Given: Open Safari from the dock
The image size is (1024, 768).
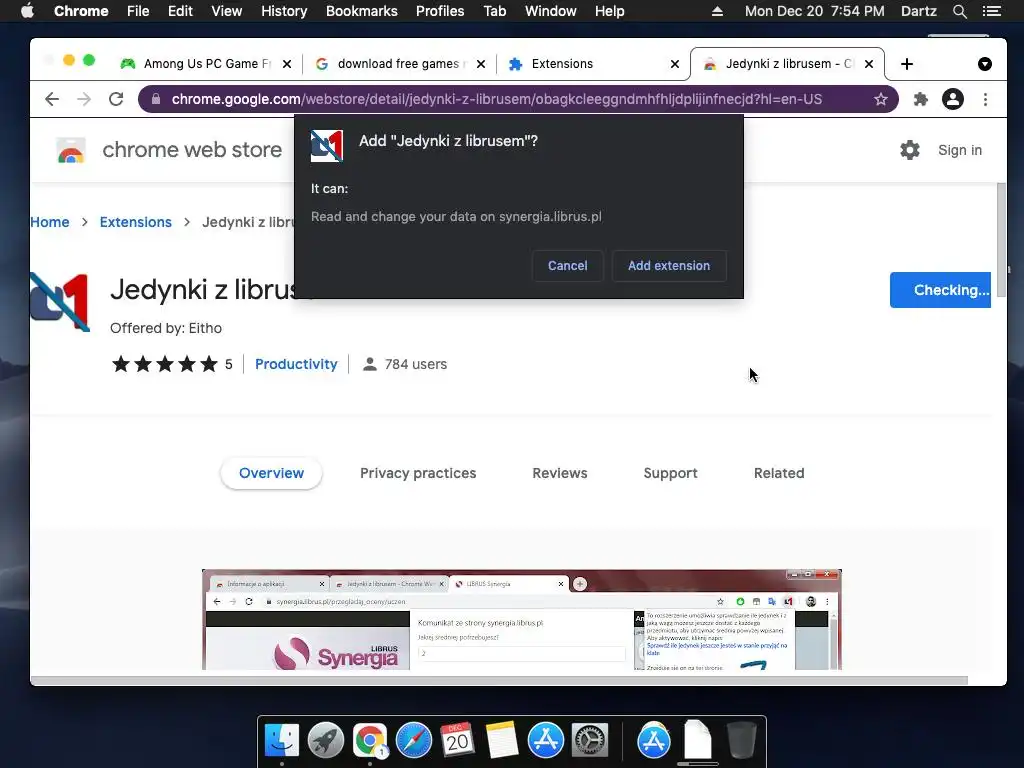Looking at the screenshot, I should tap(414, 741).
